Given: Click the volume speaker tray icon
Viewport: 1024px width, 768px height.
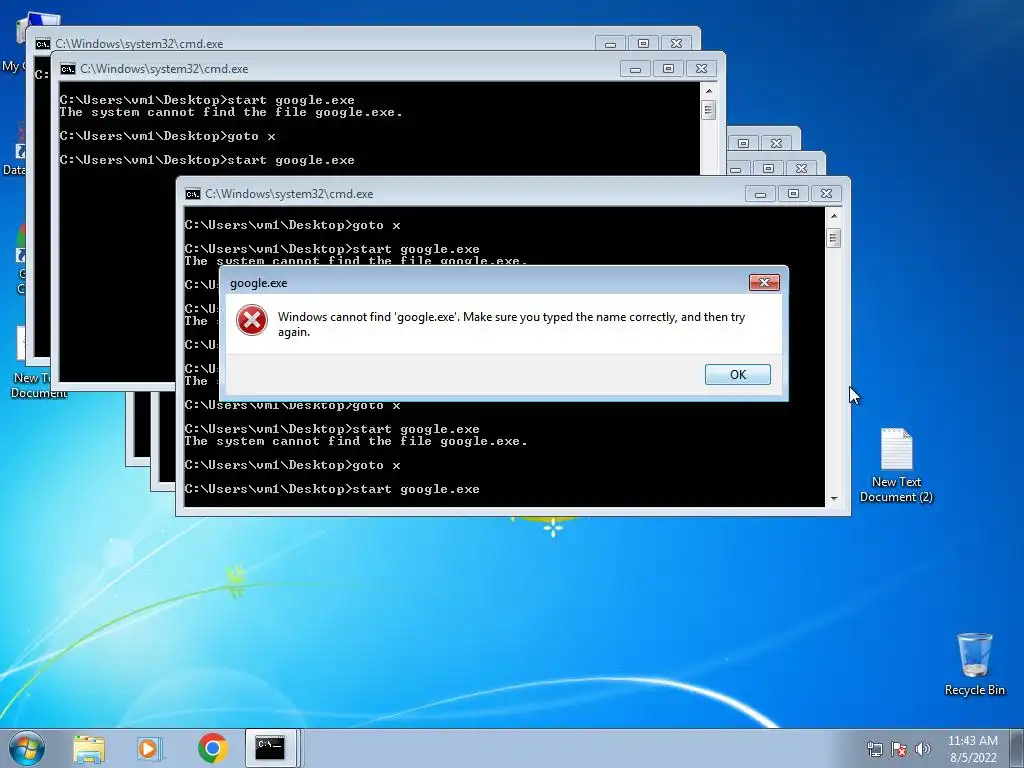Looking at the screenshot, I should click(922, 748).
